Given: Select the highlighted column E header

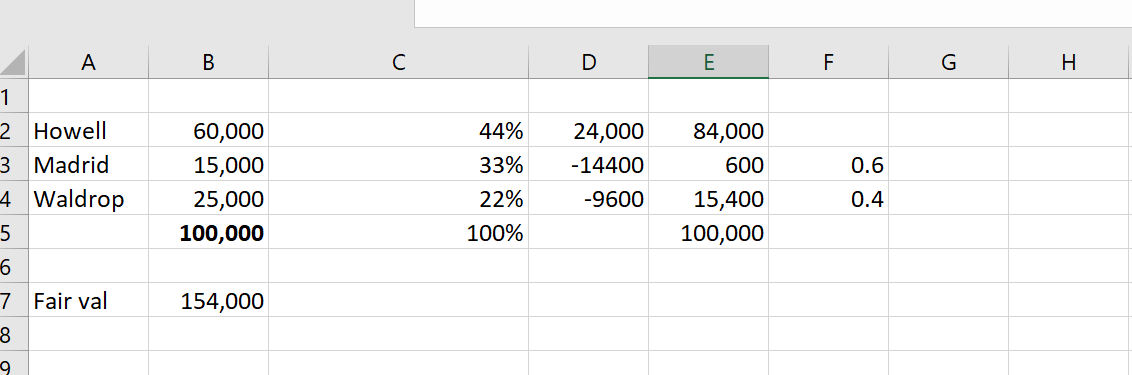Looking at the screenshot, I should pyautogui.click(x=708, y=62).
